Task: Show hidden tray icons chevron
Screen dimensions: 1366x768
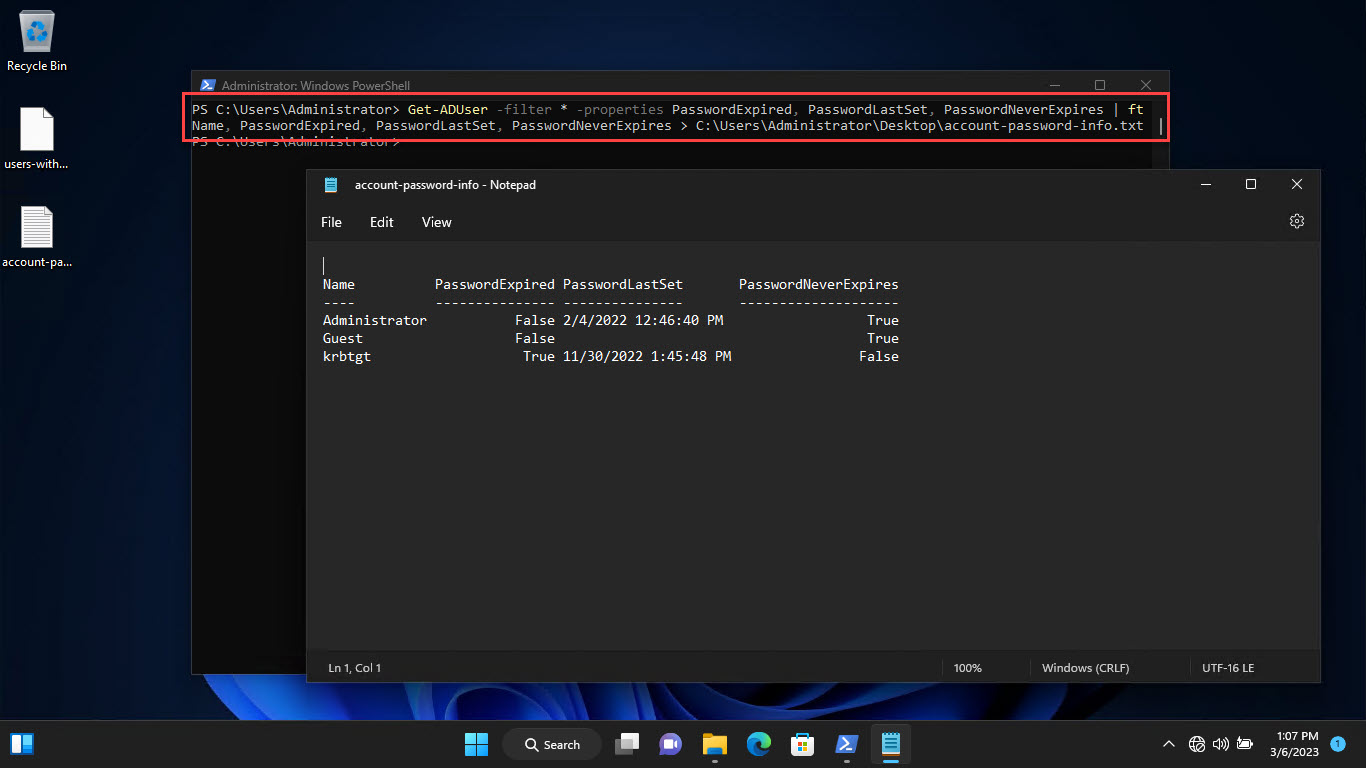Action: (1168, 744)
